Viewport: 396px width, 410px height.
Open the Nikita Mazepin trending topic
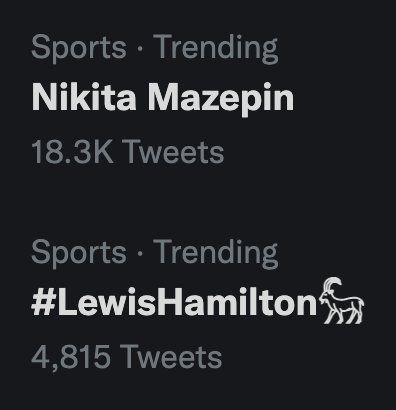click(x=163, y=99)
